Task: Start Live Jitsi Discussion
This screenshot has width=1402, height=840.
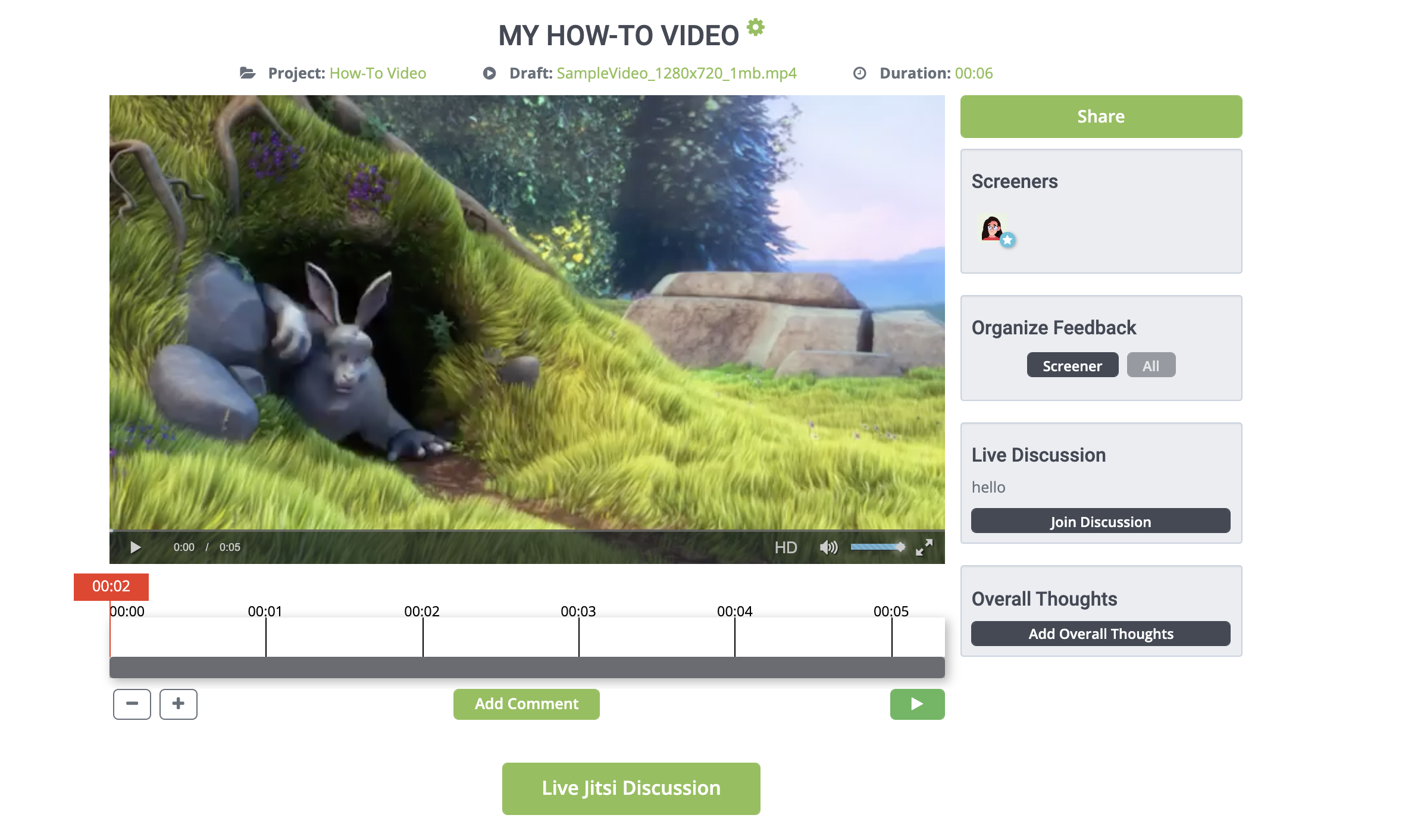Action: pyautogui.click(x=631, y=788)
